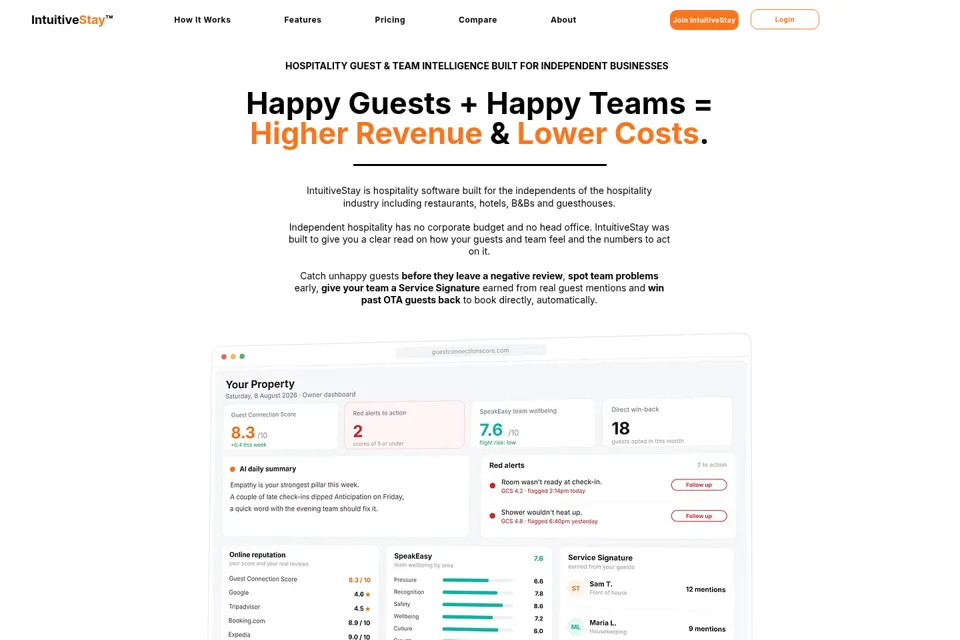Open the Features menu item
This screenshot has height=640, width=960.
point(302,20)
